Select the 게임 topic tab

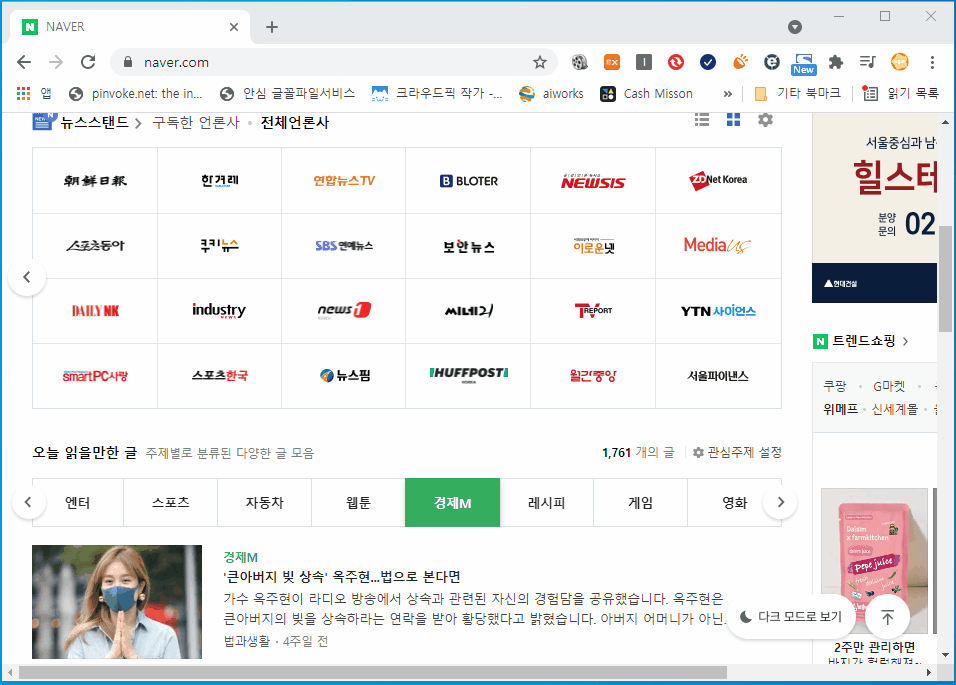pyautogui.click(x=640, y=503)
